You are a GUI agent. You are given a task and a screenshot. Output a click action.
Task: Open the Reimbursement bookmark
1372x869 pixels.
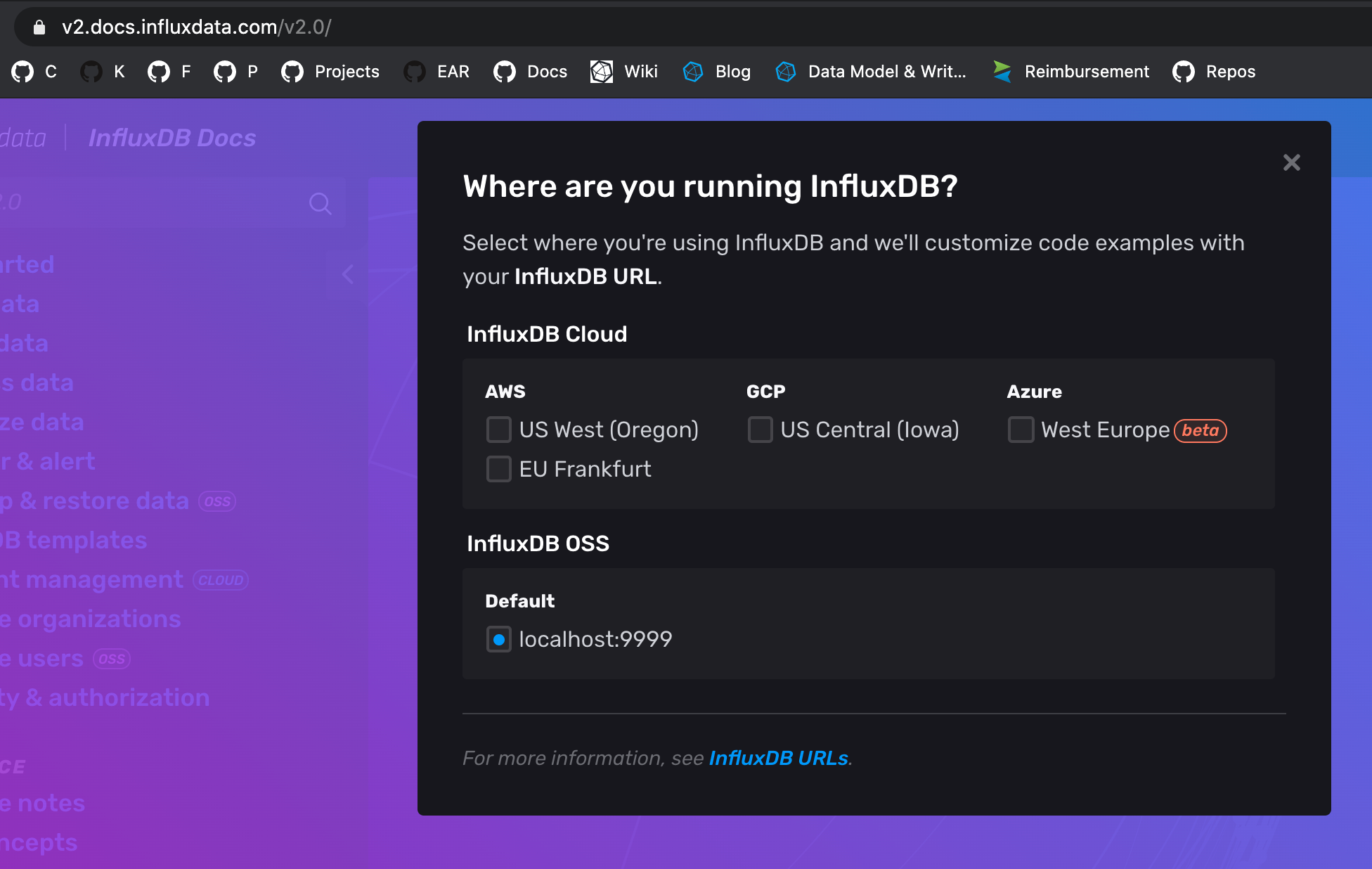click(x=1070, y=72)
